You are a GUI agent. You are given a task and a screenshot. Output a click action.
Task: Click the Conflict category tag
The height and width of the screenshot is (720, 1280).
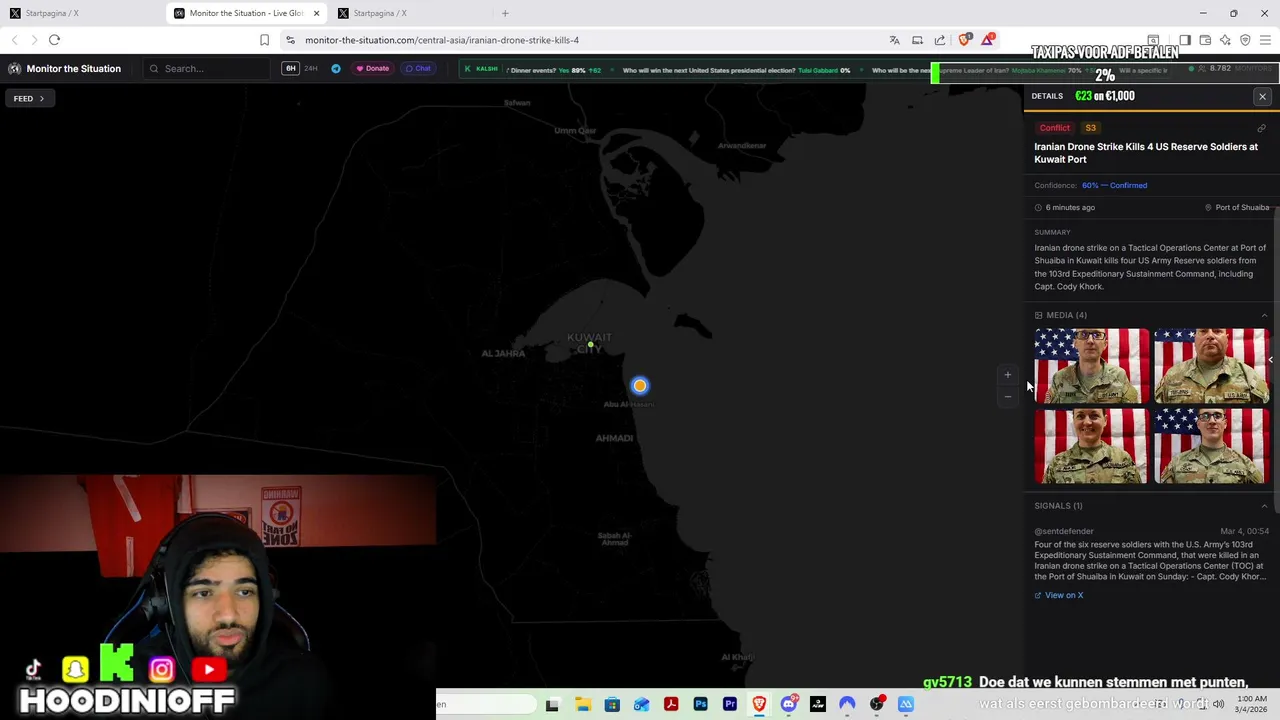(x=1054, y=128)
